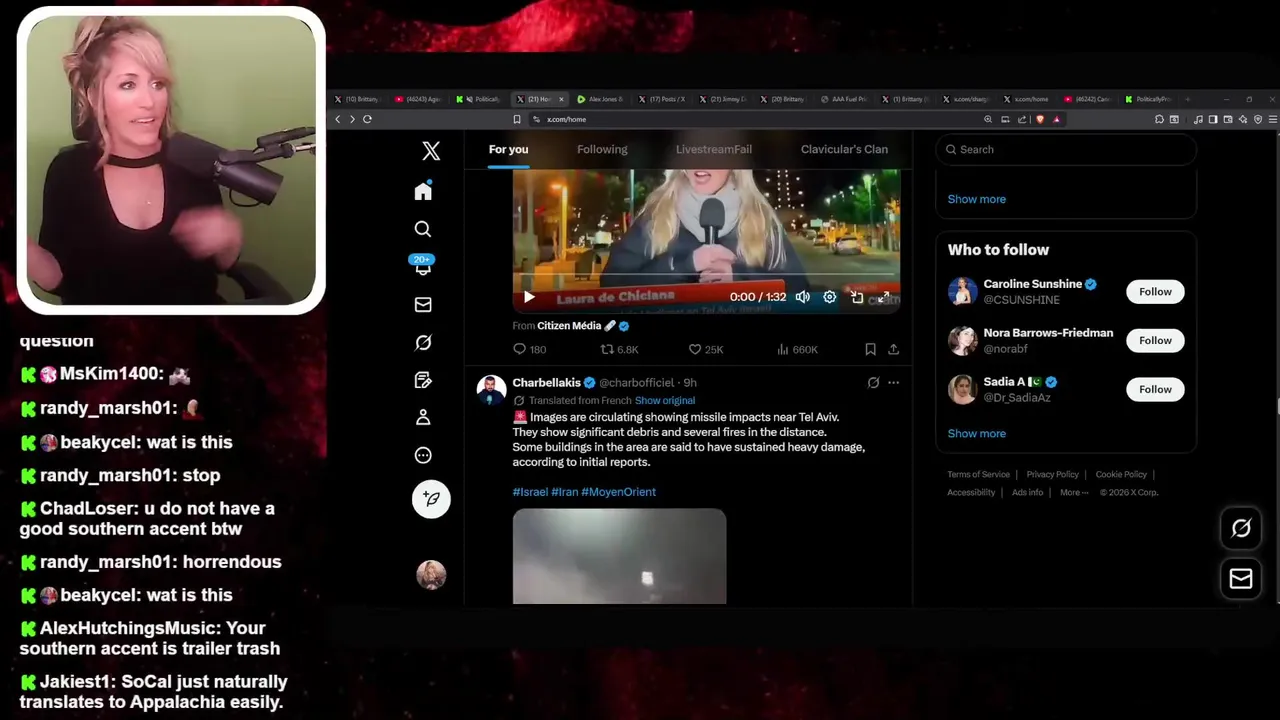Viewport: 1280px width, 720px height.
Task: Show original French post text
Action: click(665, 400)
